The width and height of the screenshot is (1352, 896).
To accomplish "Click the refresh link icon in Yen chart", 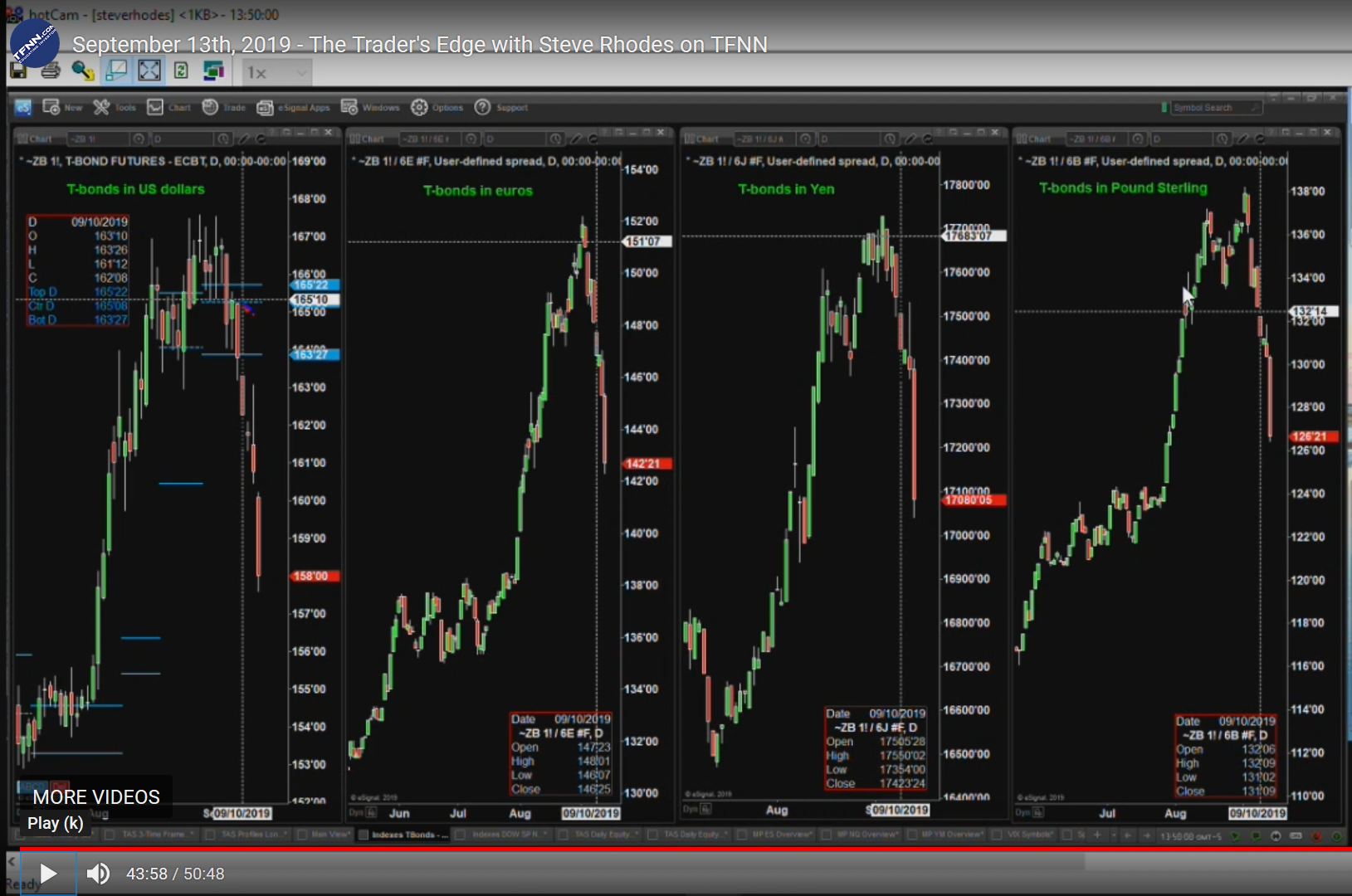I will (927, 139).
